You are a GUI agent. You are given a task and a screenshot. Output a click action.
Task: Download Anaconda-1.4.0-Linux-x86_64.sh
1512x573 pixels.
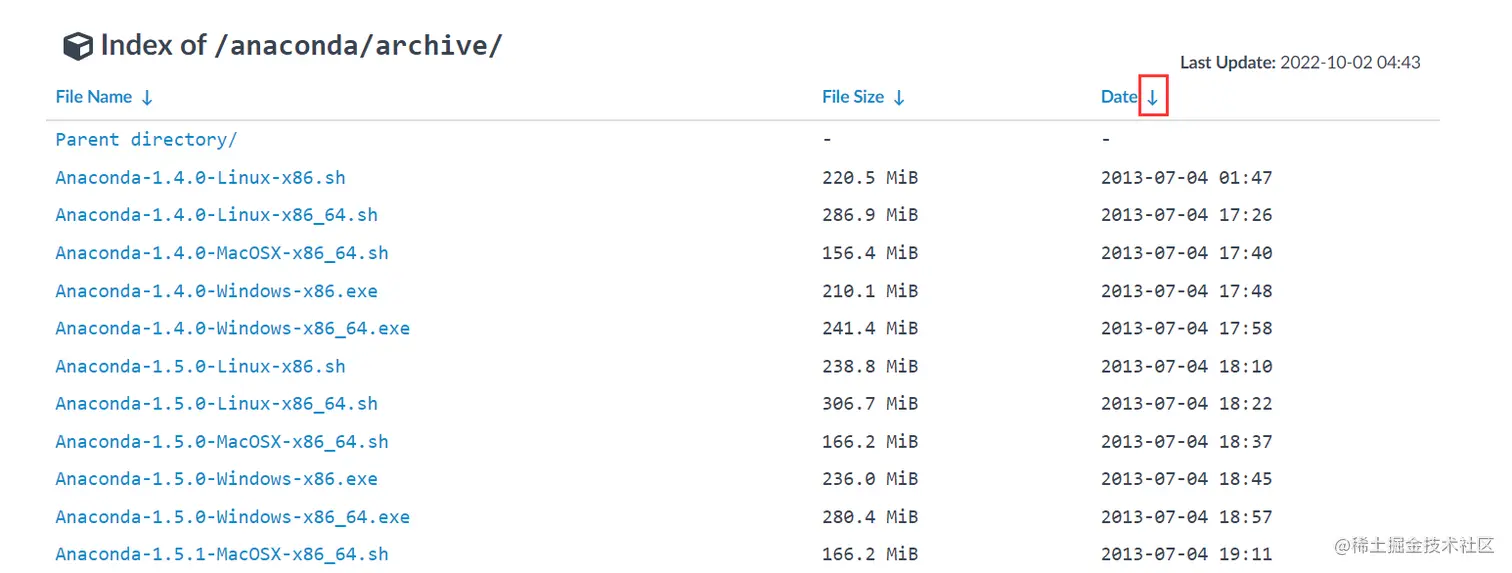(x=217, y=215)
